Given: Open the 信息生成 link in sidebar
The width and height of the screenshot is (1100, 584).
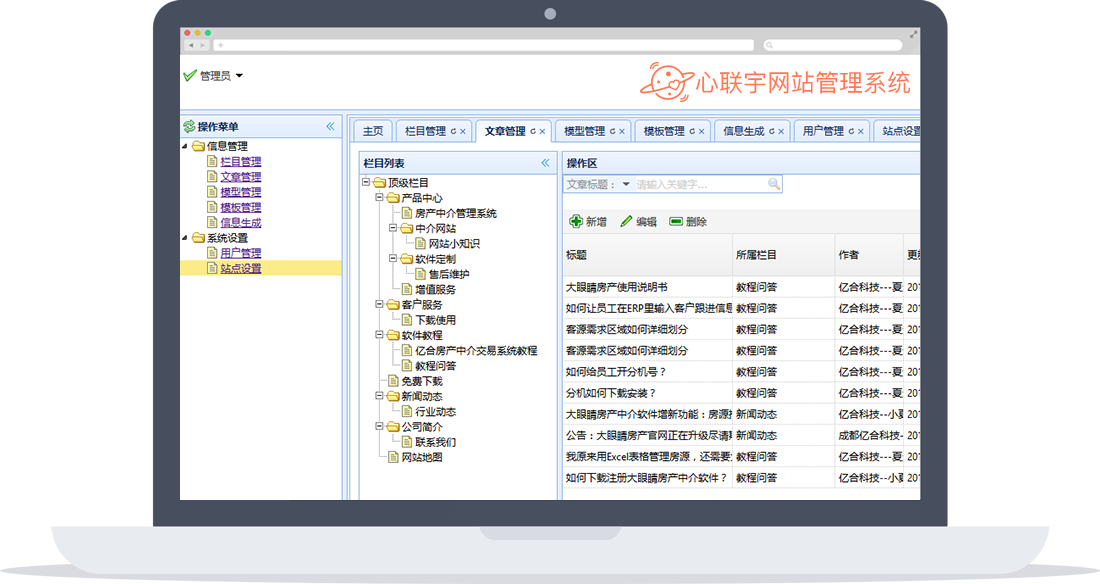Looking at the screenshot, I should pyautogui.click(x=240, y=223).
